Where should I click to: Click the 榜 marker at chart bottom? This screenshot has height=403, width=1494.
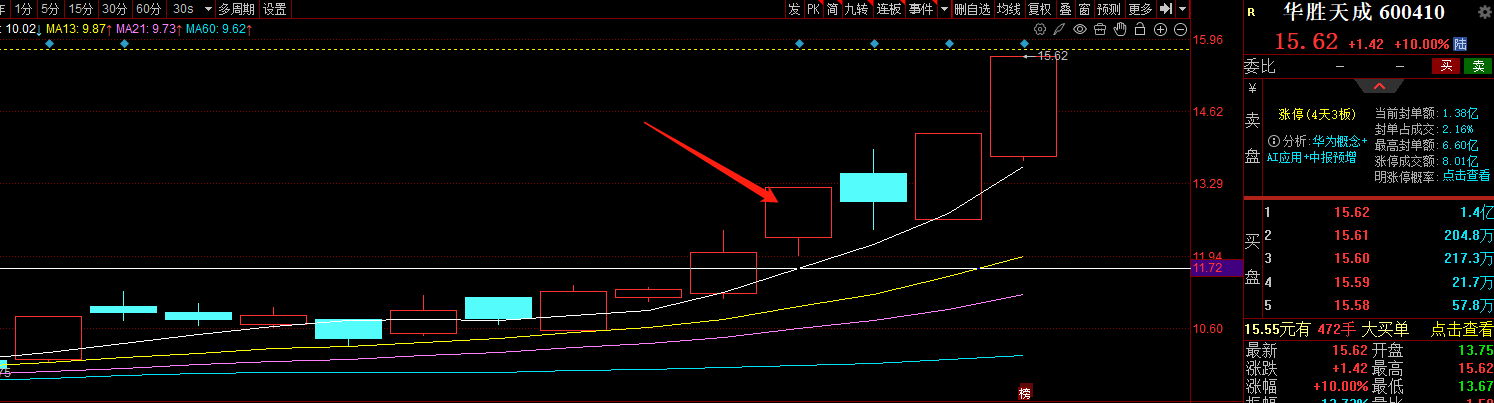pos(1024,392)
